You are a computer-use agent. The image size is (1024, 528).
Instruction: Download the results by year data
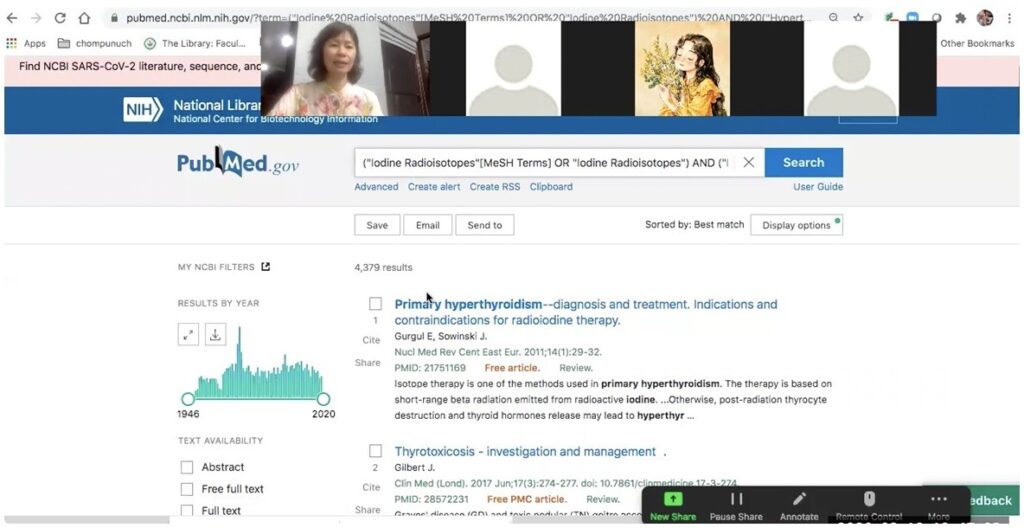click(x=215, y=335)
